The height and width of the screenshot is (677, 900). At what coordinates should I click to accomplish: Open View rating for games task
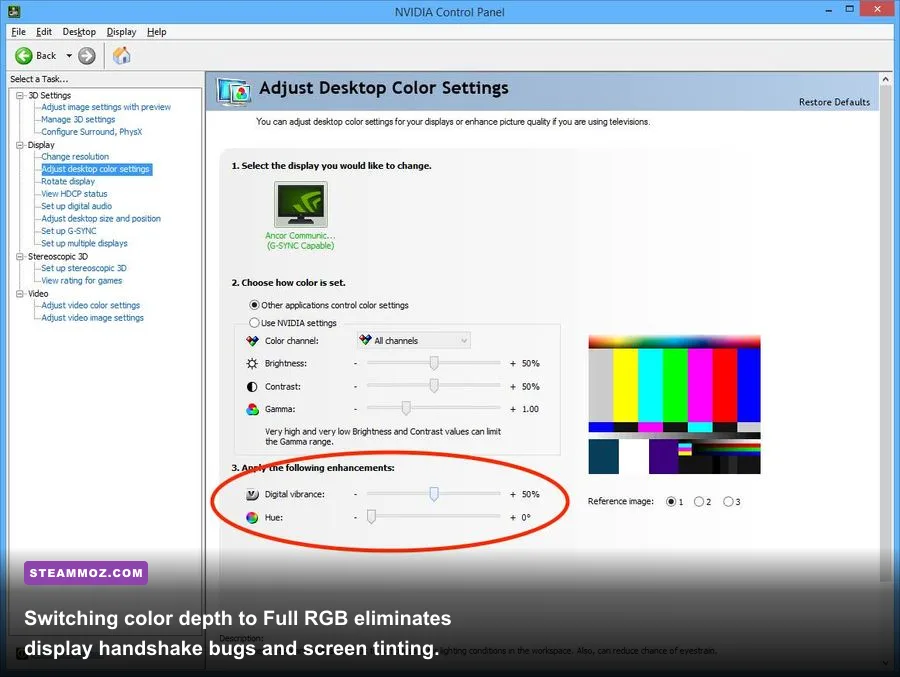[x=82, y=281]
